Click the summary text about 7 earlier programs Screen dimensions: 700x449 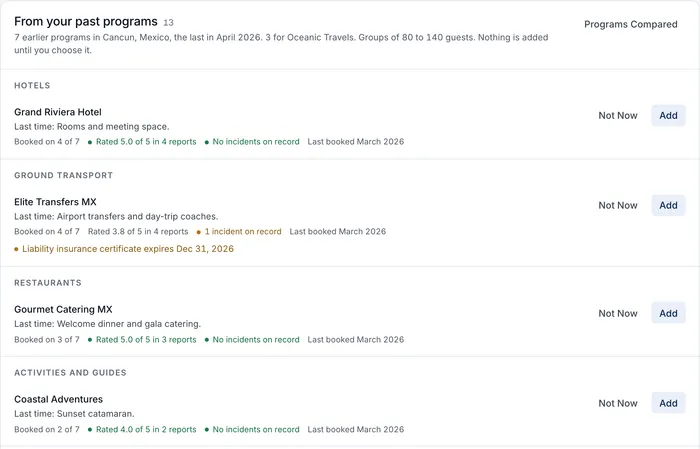click(281, 44)
